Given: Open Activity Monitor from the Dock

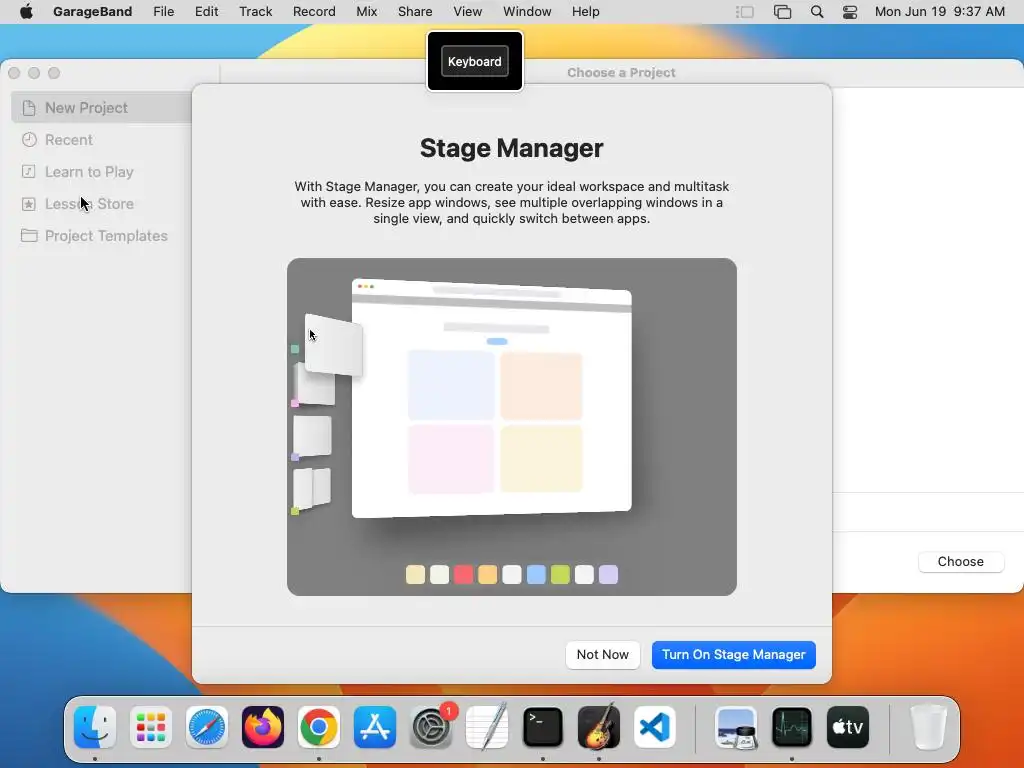Looking at the screenshot, I should tap(792, 727).
